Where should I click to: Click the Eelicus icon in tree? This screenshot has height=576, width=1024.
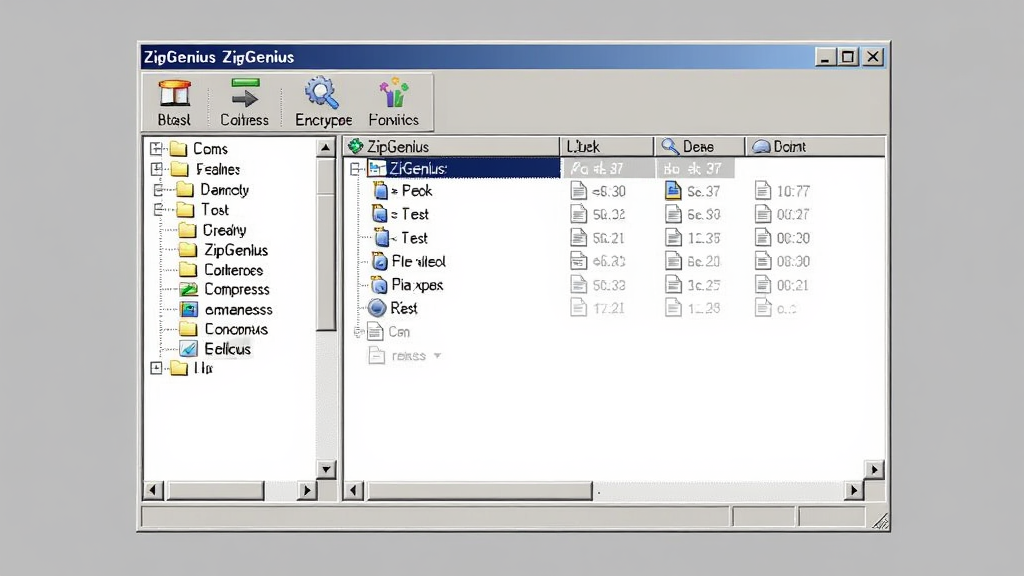[189, 349]
